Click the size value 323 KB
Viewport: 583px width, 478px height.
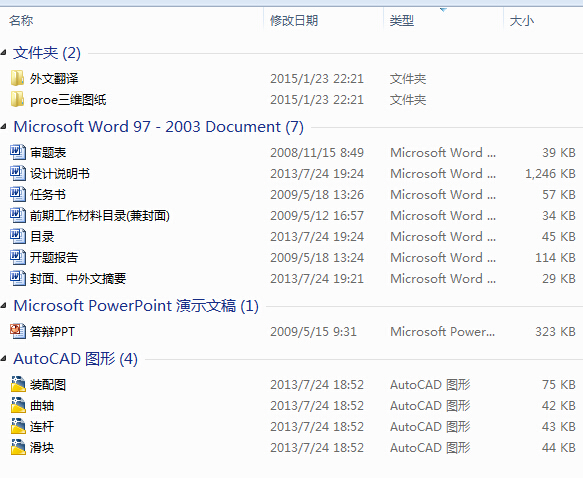click(555, 331)
